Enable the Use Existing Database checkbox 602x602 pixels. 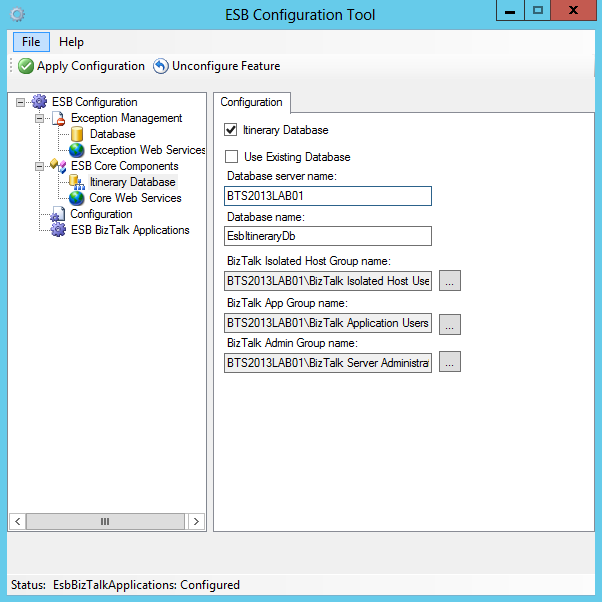(232, 157)
